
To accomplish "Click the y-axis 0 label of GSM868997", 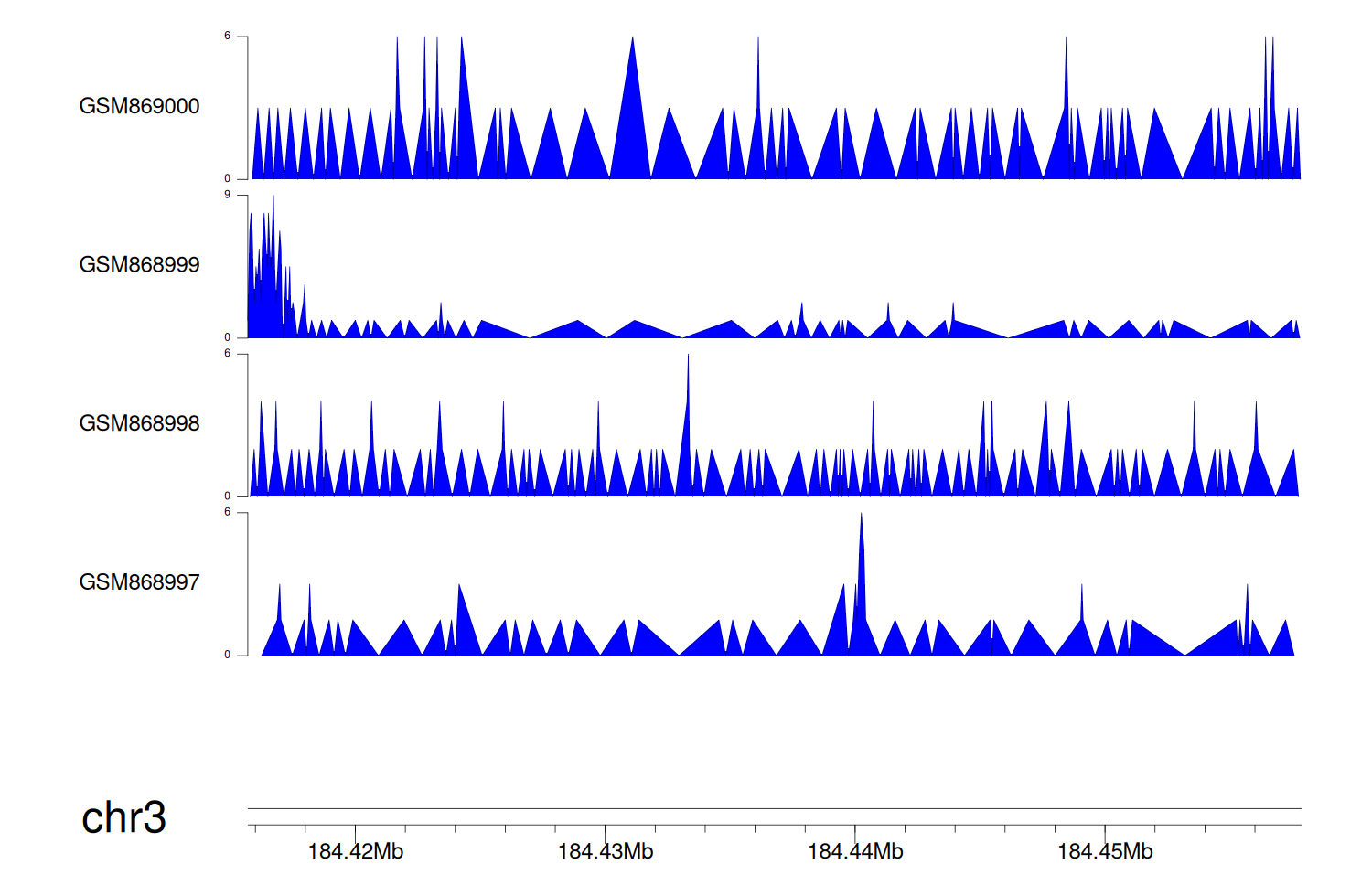I will coord(228,655).
